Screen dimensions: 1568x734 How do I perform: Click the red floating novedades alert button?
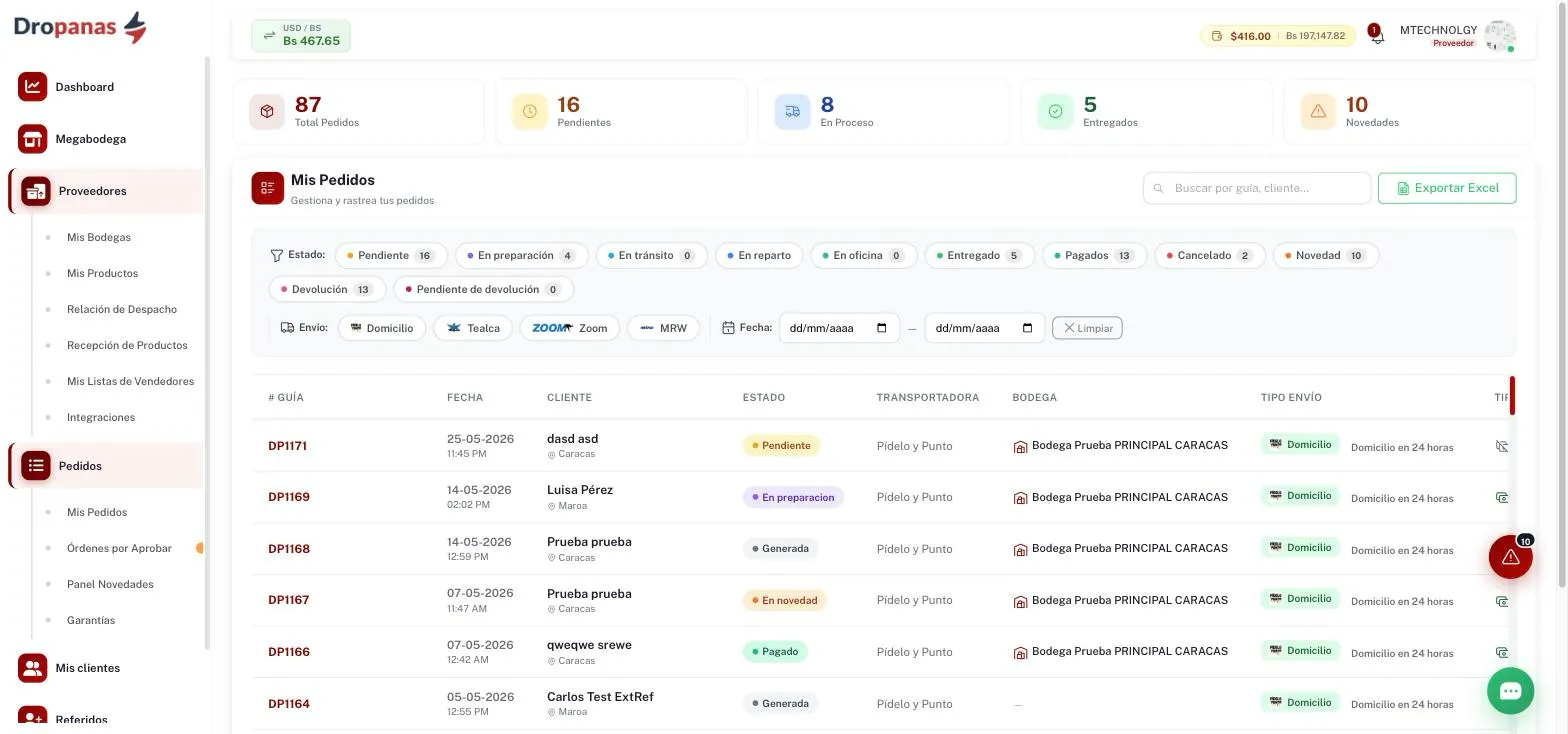point(1511,557)
